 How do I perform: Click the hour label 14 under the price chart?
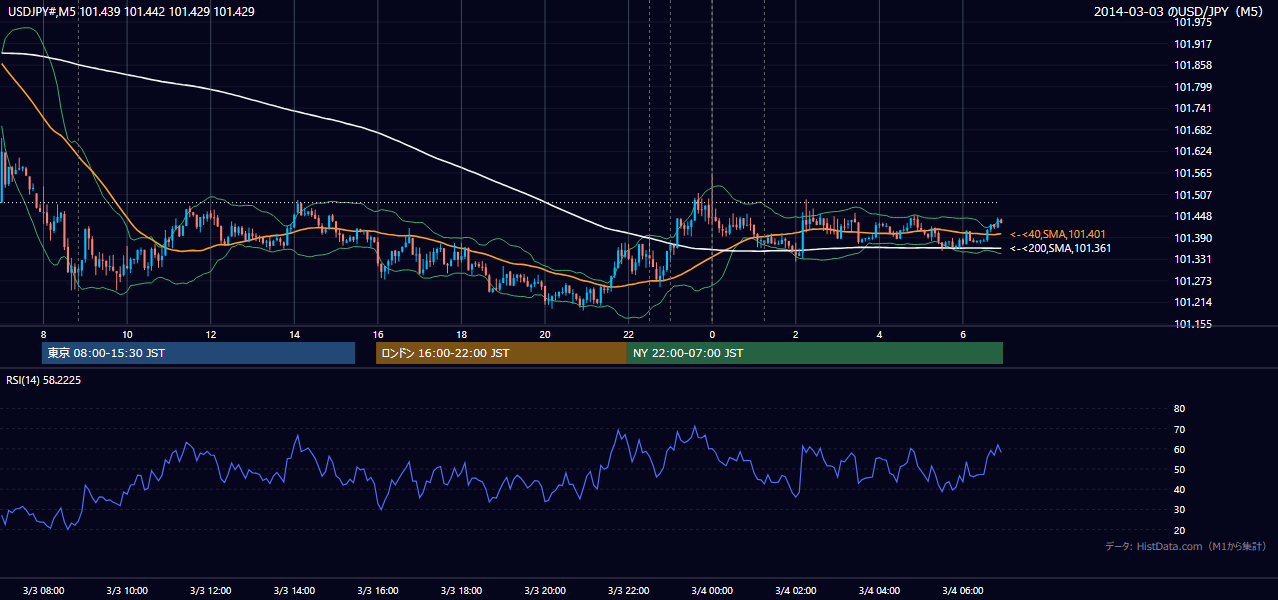coord(294,334)
